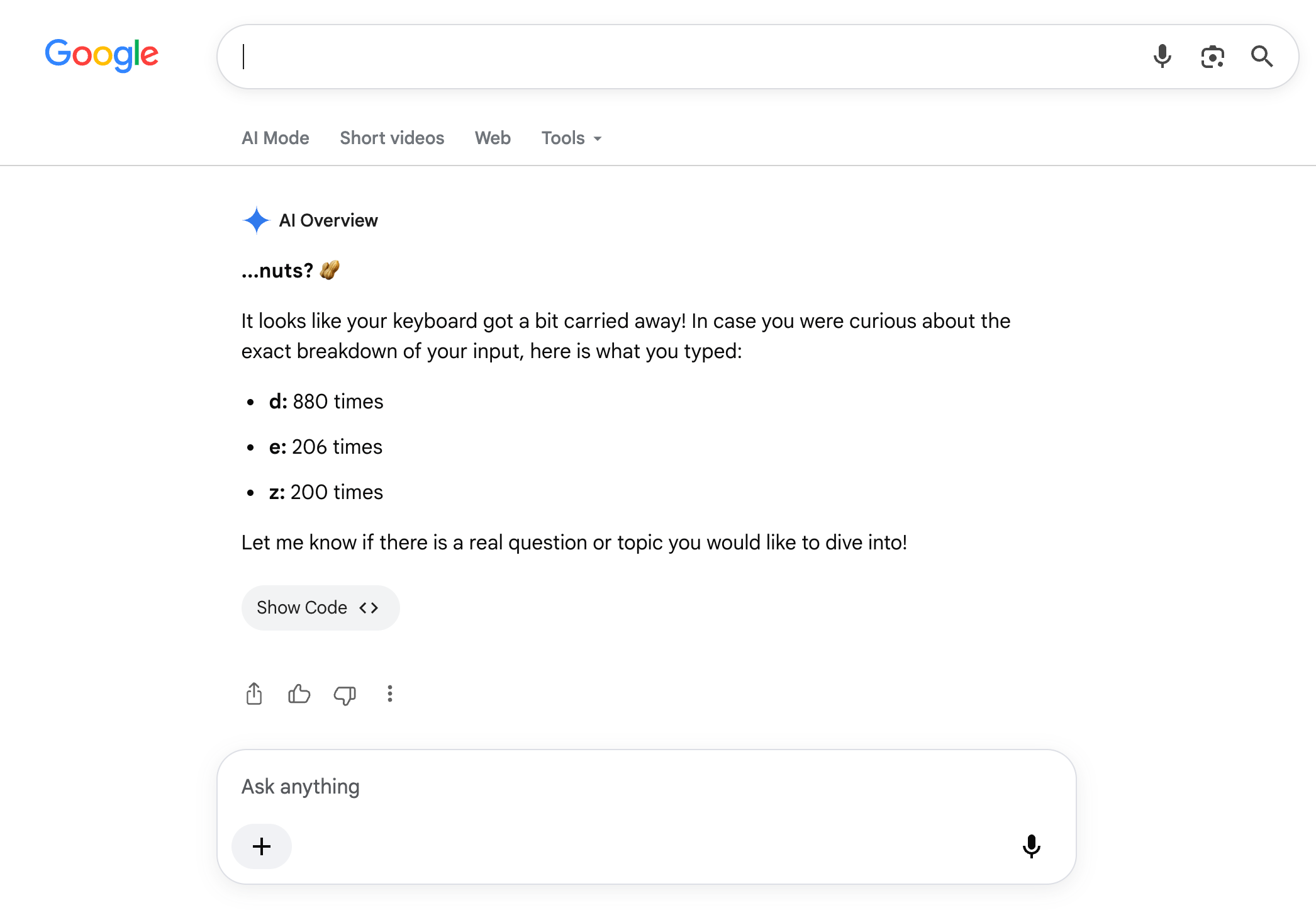Screen dimensions: 1316x910
Task: Click the magnifying glass search button
Action: [x=1262, y=57]
